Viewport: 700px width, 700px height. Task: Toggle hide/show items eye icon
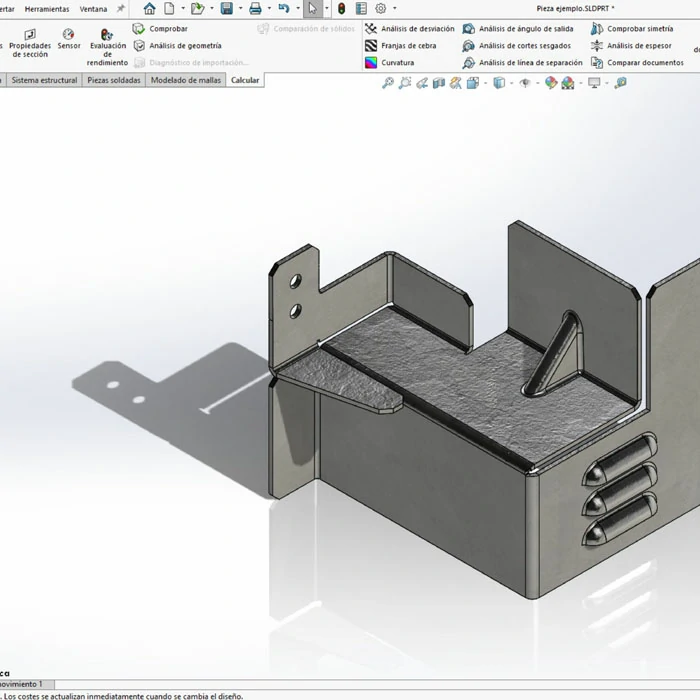(525, 83)
